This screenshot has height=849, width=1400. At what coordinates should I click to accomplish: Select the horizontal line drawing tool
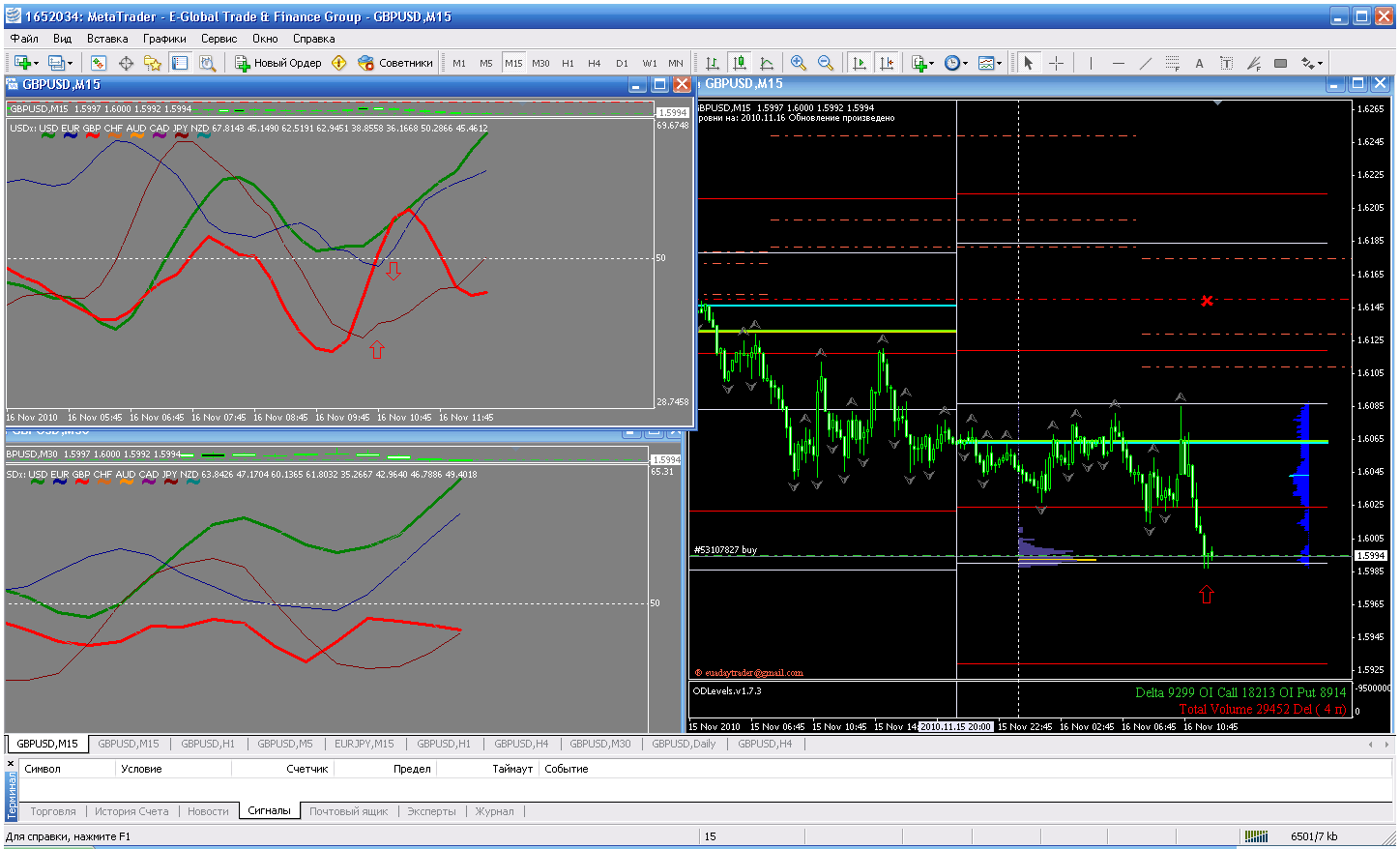[1119, 63]
